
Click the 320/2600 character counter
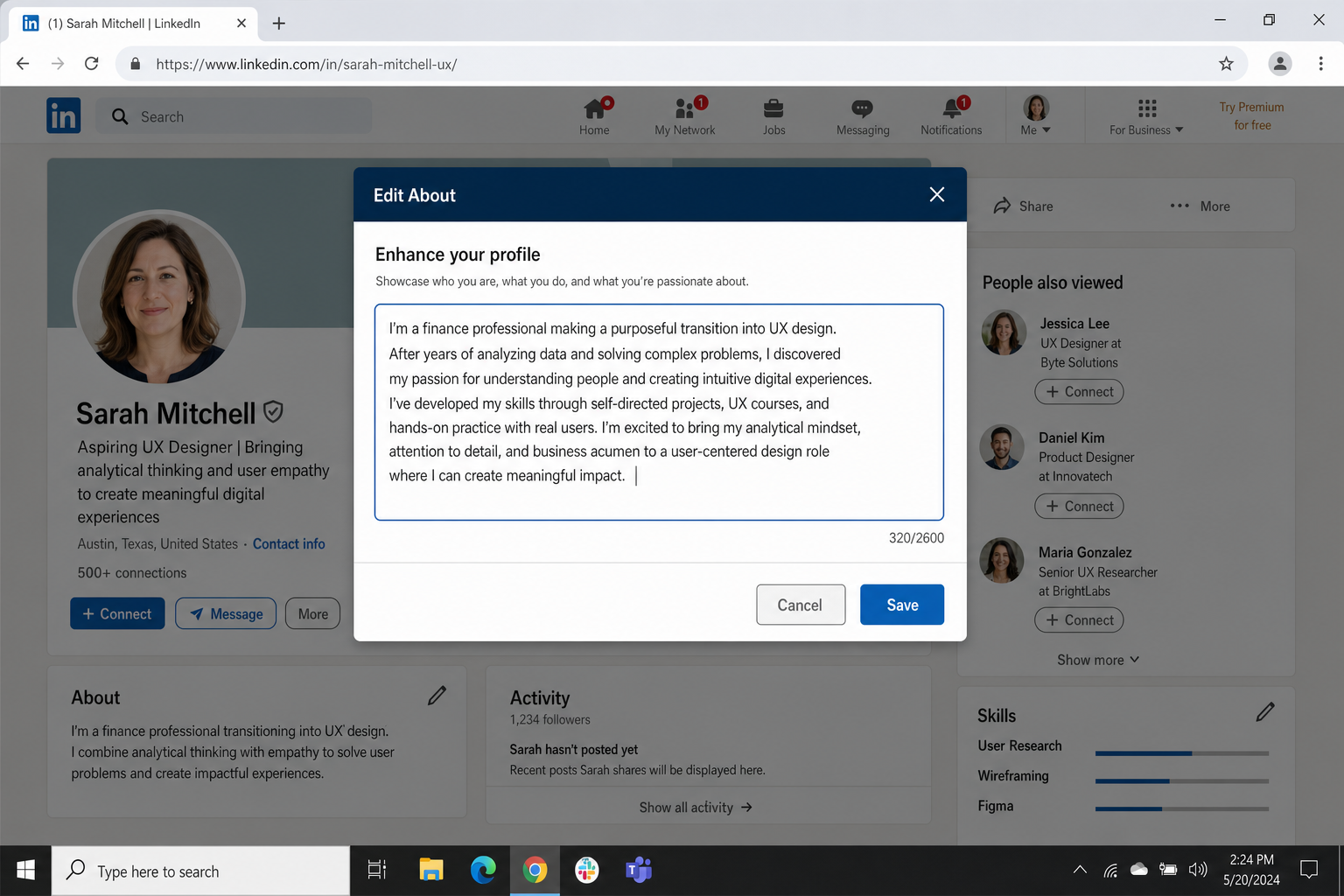click(916, 538)
